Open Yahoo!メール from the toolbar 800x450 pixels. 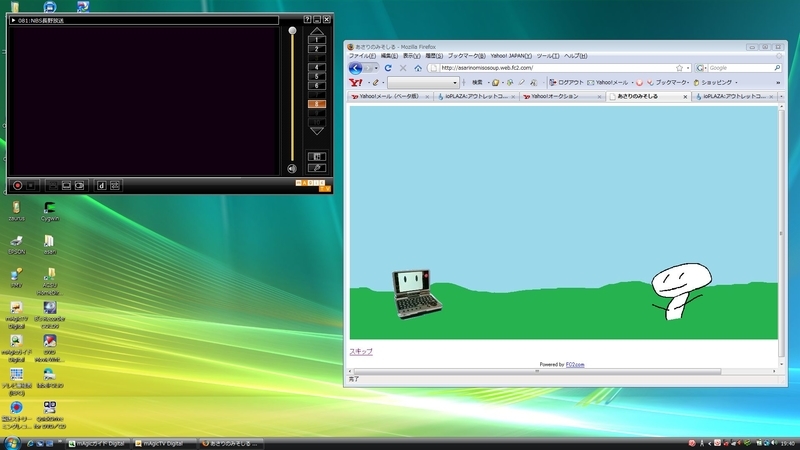click(x=608, y=83)
